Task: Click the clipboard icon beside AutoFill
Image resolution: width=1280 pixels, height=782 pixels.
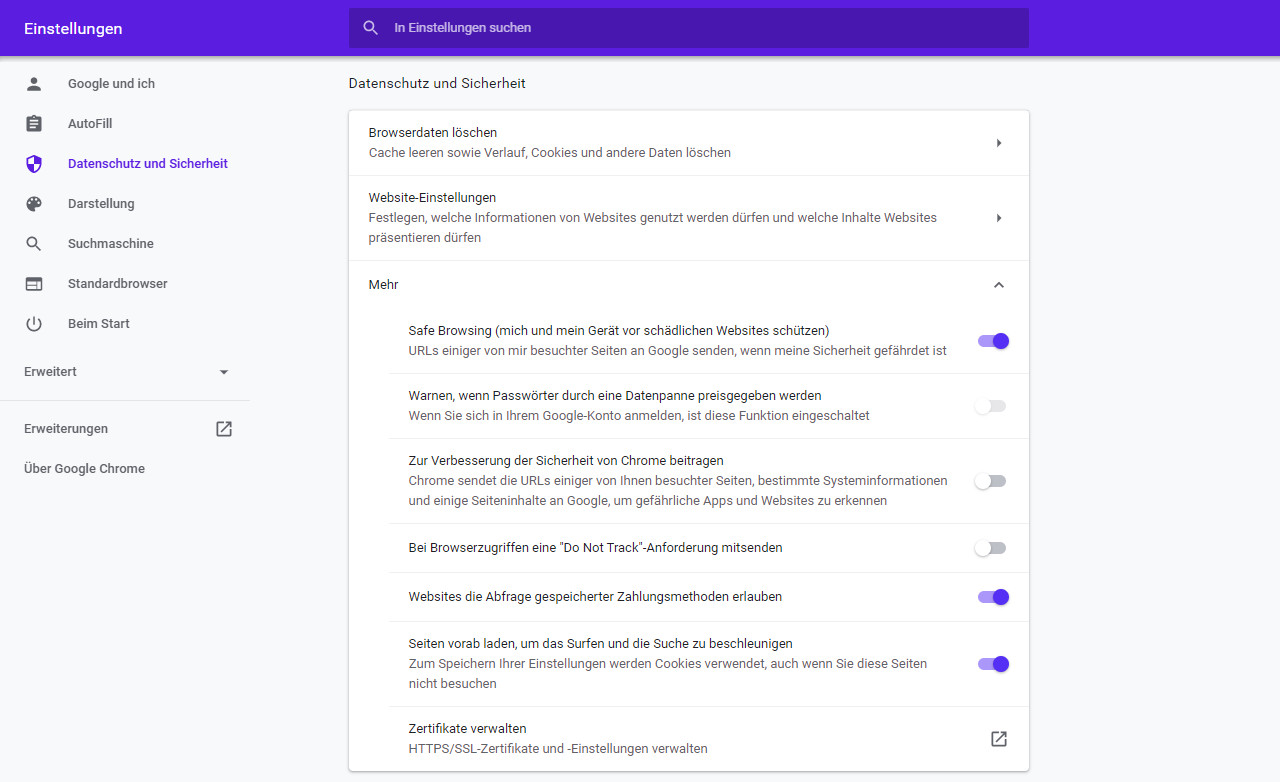Action: (x=34, y=124)
